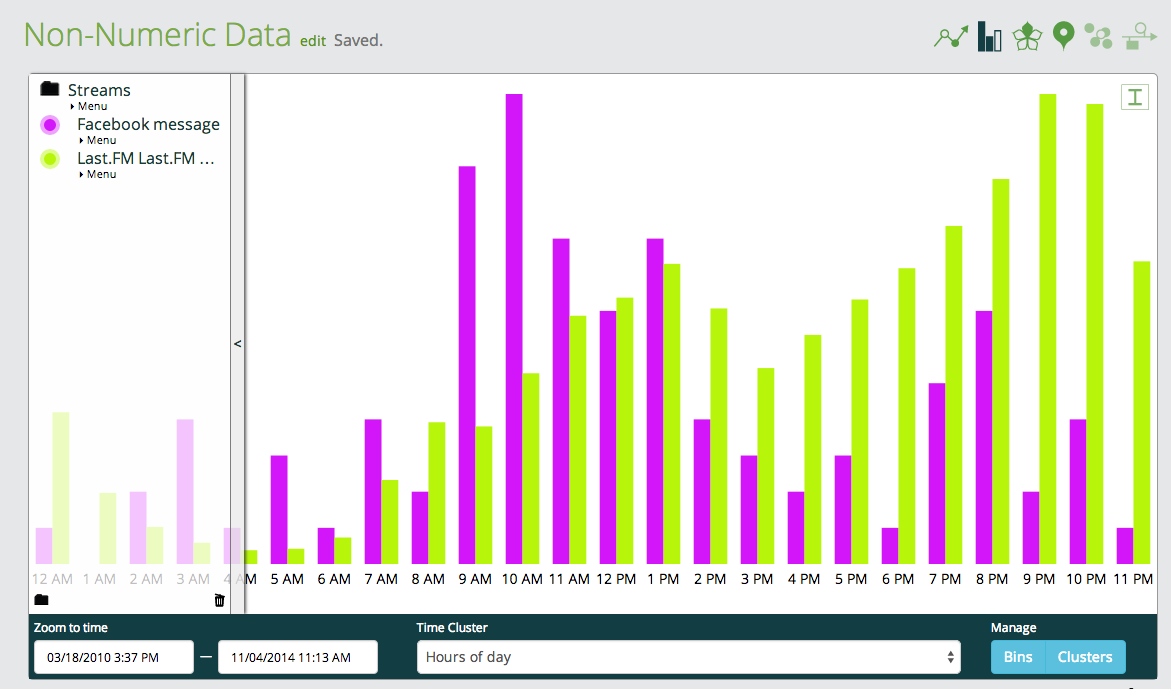Screen dimensions: 1171x689
Task: Click the edit link beside title
Action: (x=313, y=41)
